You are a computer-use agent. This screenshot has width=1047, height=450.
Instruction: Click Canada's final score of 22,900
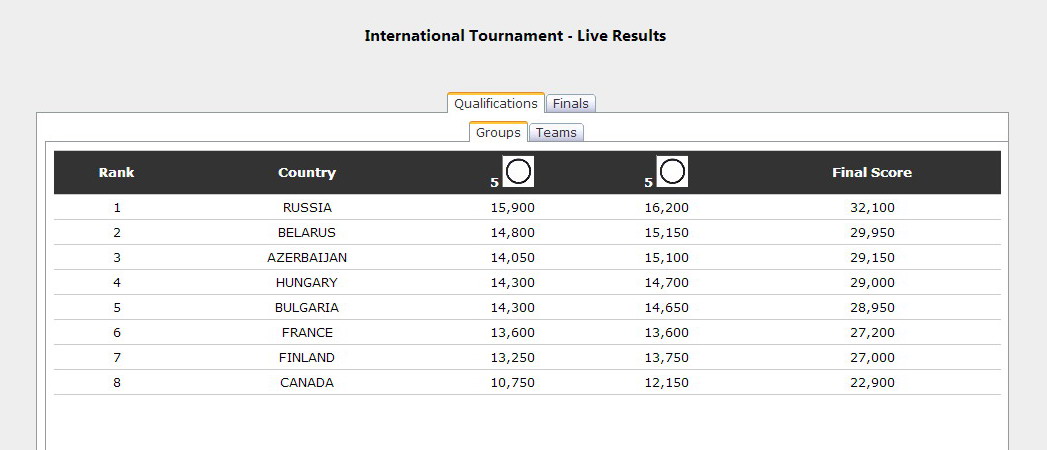[x=872, y=383]
